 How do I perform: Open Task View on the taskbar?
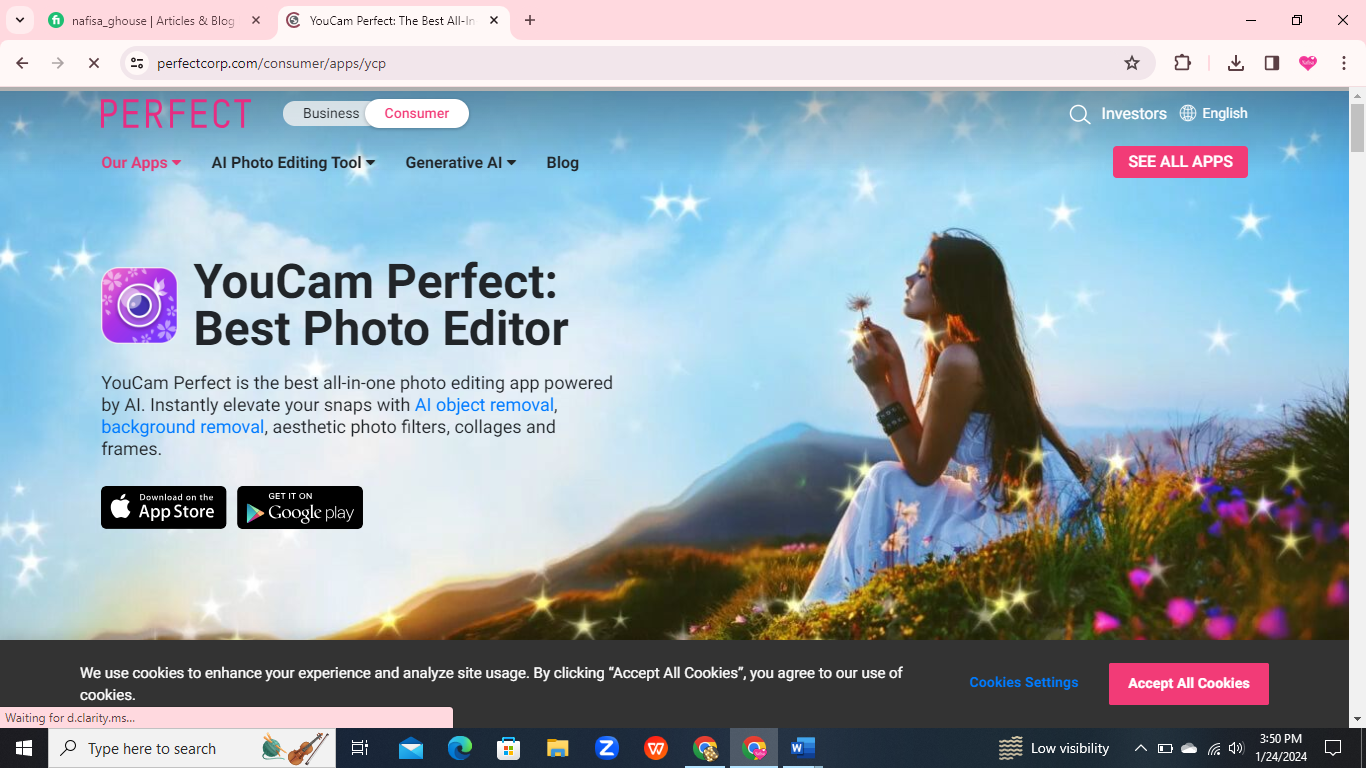[360, 748]
